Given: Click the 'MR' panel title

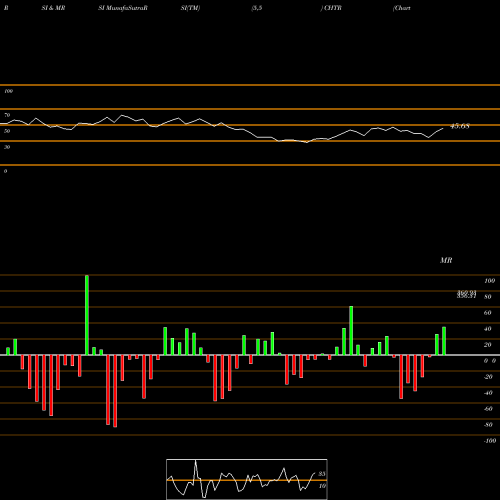Looking at the screenshot, I should click(x=446, y=260).
